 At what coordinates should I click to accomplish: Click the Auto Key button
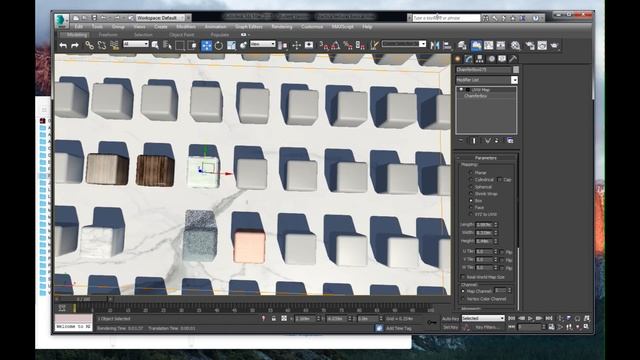click(451, 319)
